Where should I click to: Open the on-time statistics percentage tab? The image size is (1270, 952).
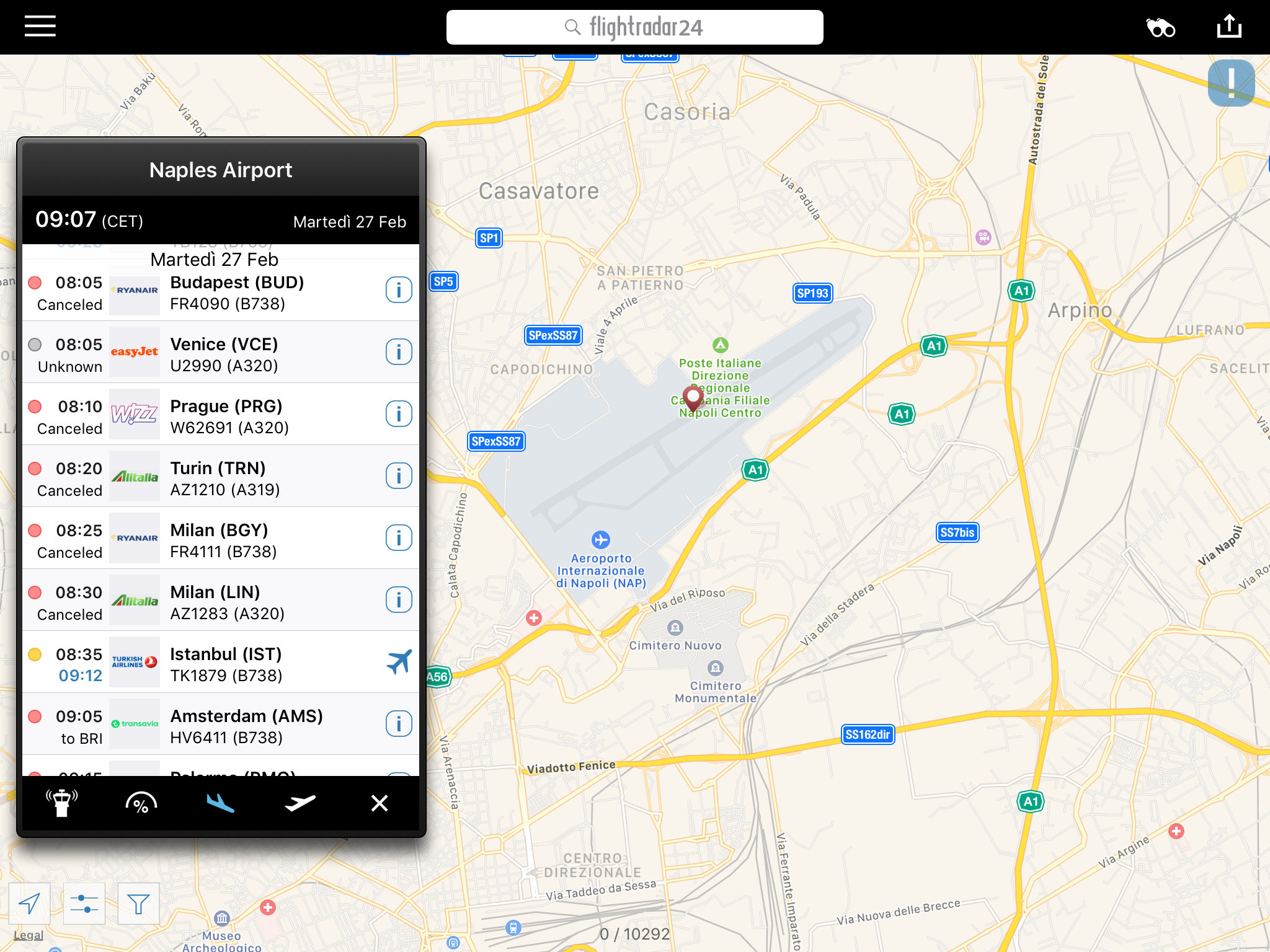141,803
